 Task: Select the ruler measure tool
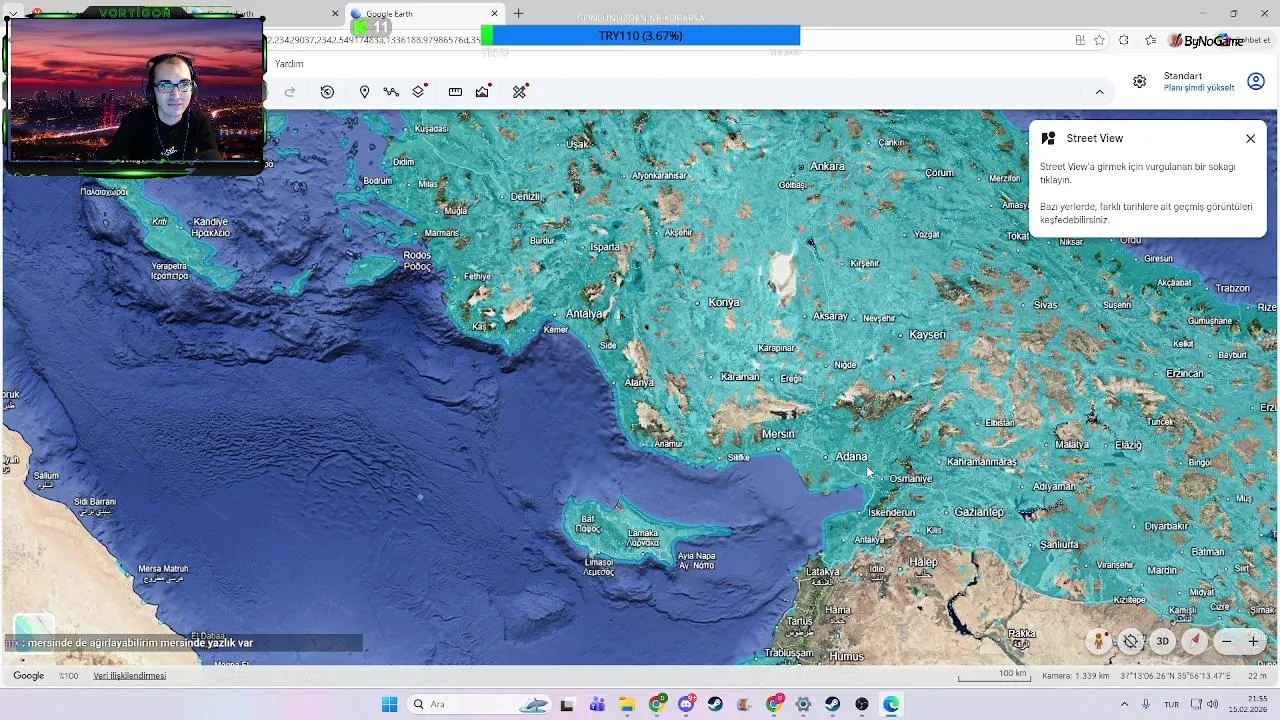coord(455,92)
